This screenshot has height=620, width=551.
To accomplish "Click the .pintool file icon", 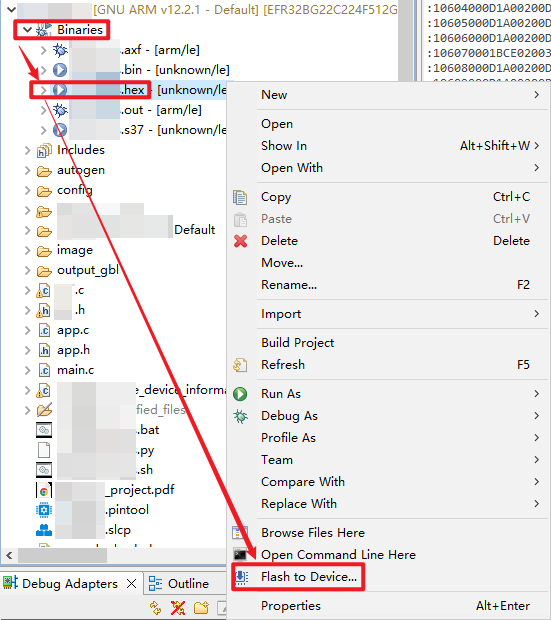I will tap(44, 510).
